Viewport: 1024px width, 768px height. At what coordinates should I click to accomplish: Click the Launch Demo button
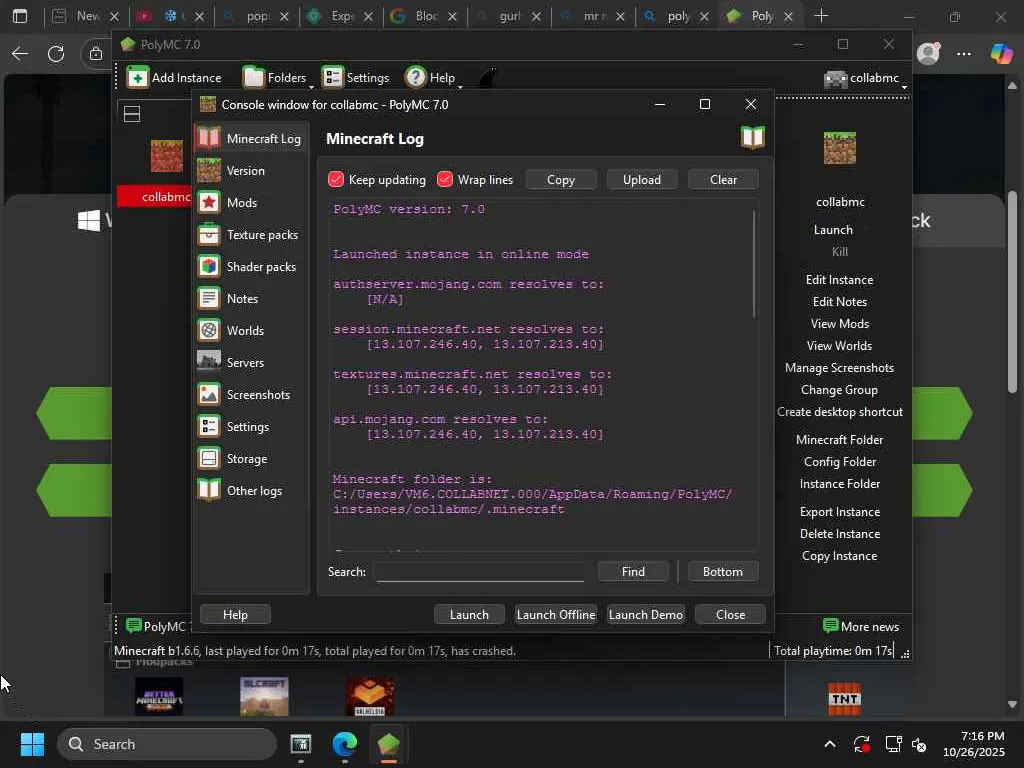click(x=646, y=615)
